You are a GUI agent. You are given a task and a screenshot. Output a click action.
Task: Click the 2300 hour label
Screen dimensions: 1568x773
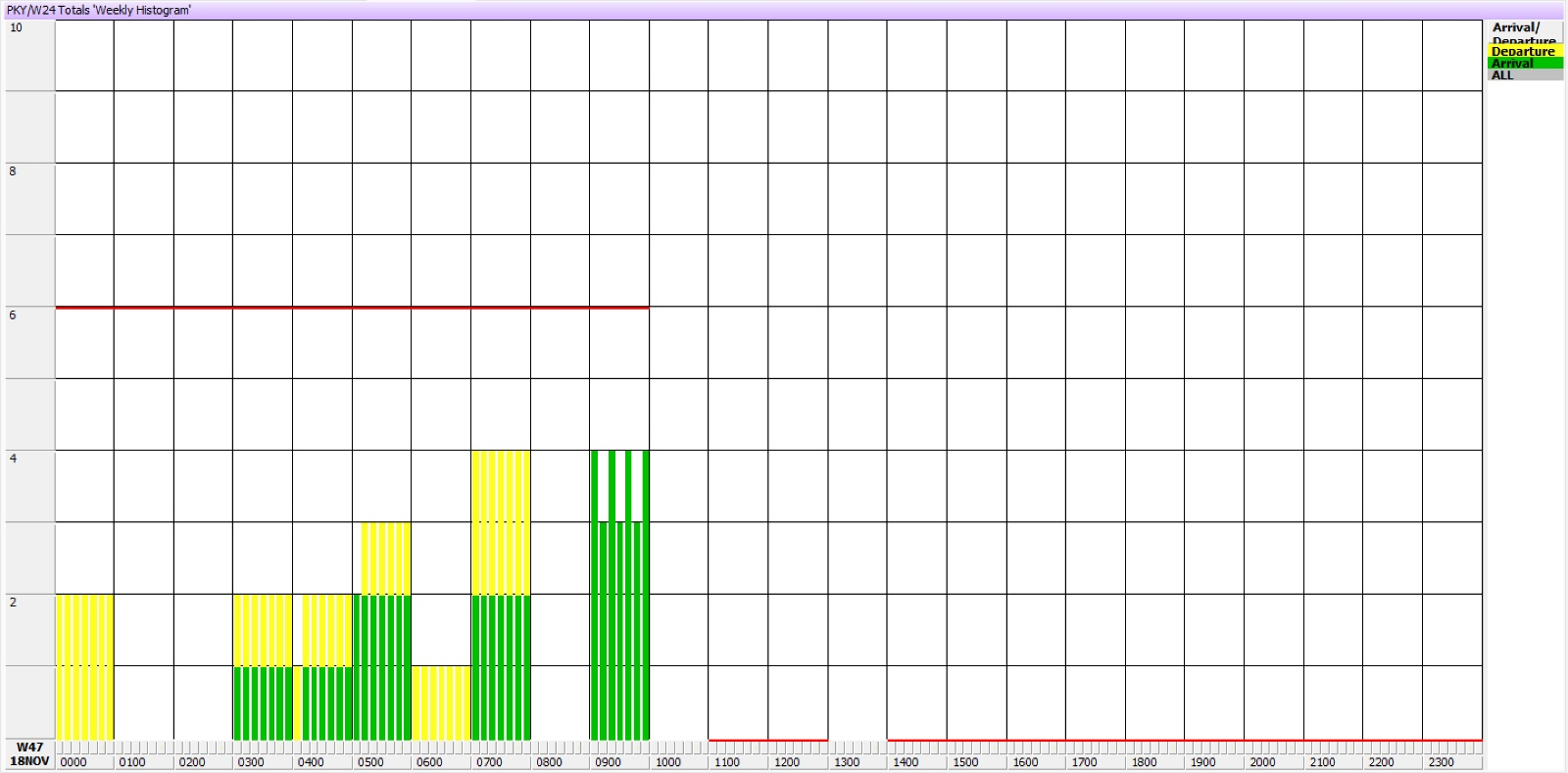pyautogui.click(x=1441, y=762)
